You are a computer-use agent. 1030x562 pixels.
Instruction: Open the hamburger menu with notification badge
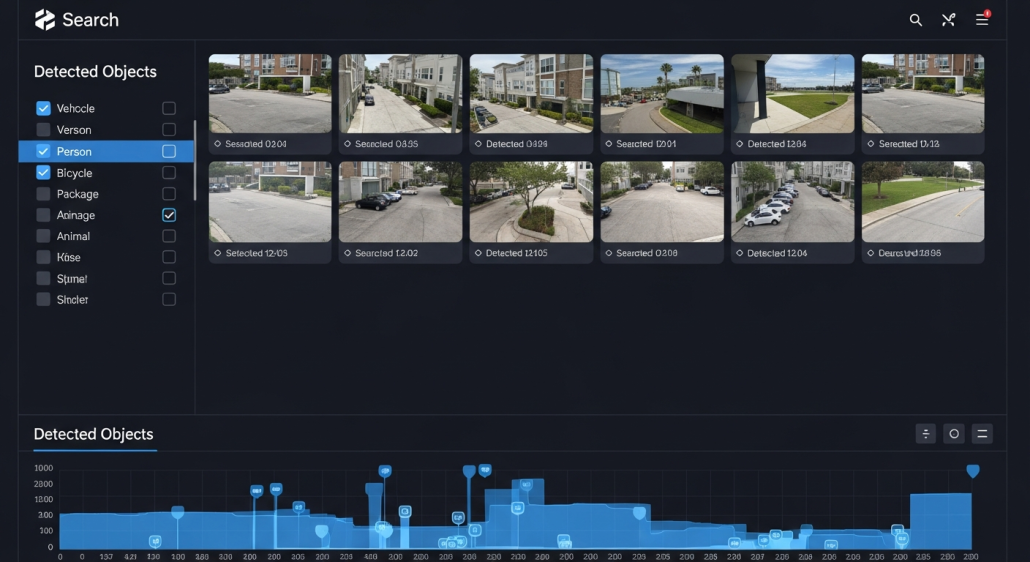point(982,19)
